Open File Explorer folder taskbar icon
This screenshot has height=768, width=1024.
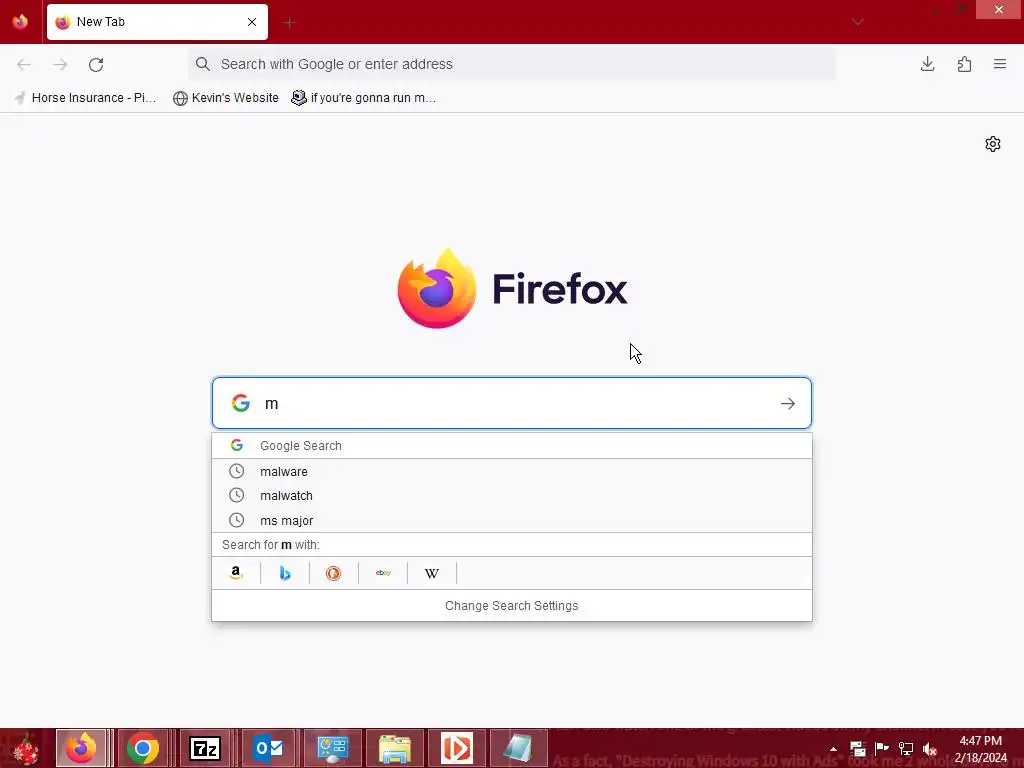(394, 748)
